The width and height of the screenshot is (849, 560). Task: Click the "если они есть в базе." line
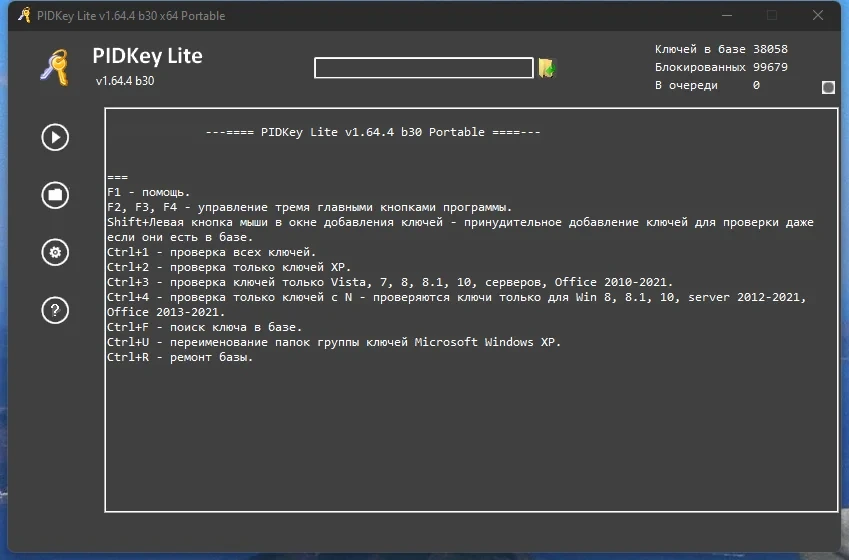pos(180,237)
